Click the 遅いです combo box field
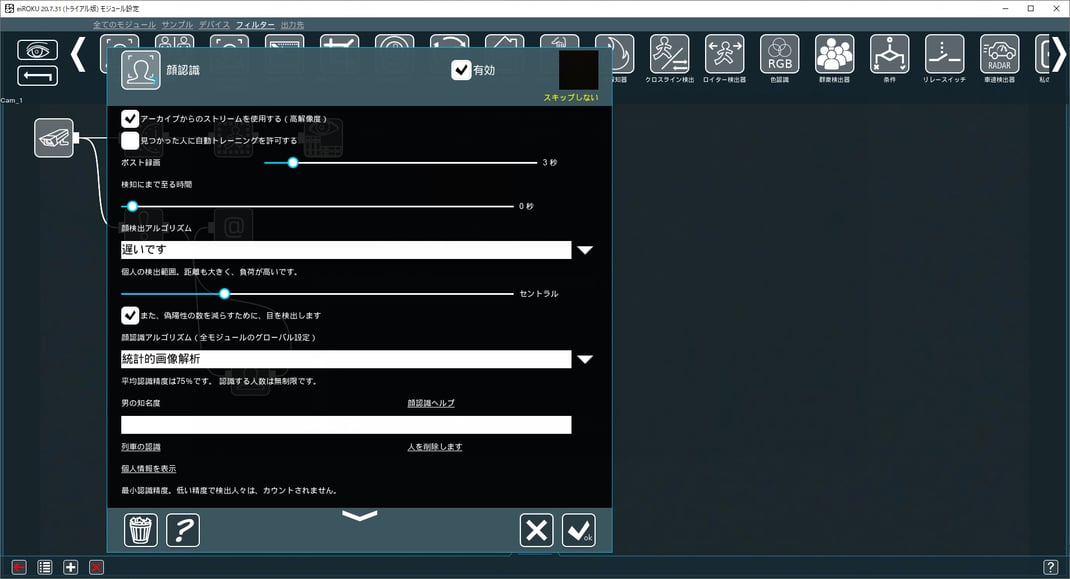1070x579 pixels. click(346, 250)
